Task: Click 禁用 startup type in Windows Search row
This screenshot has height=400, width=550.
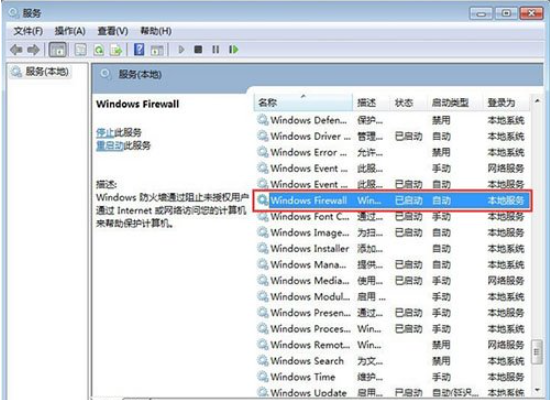Action: pyautogui.click(x=441, y=361)
